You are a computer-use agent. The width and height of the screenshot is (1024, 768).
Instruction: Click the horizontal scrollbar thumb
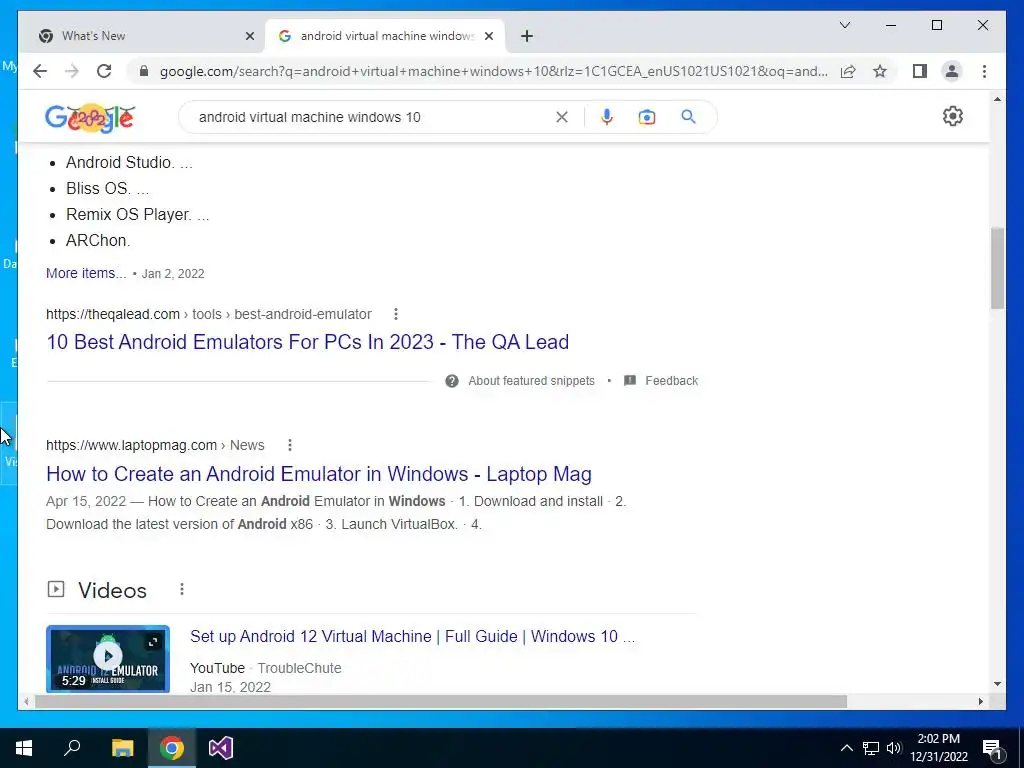[441, 701]
